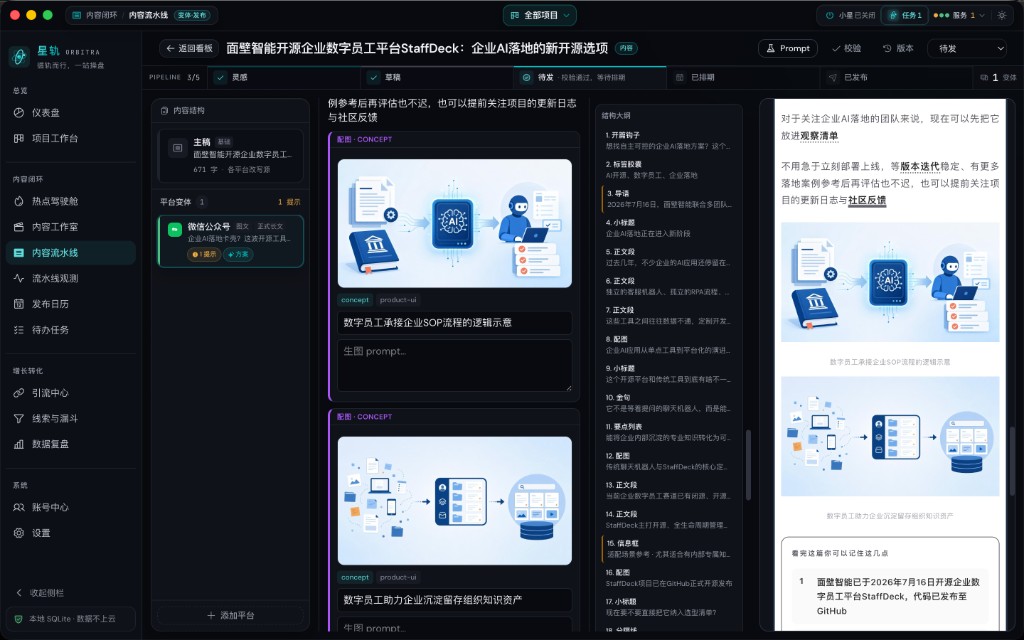Click the 1 提示 count in 平台变体 header

[289, 202]
